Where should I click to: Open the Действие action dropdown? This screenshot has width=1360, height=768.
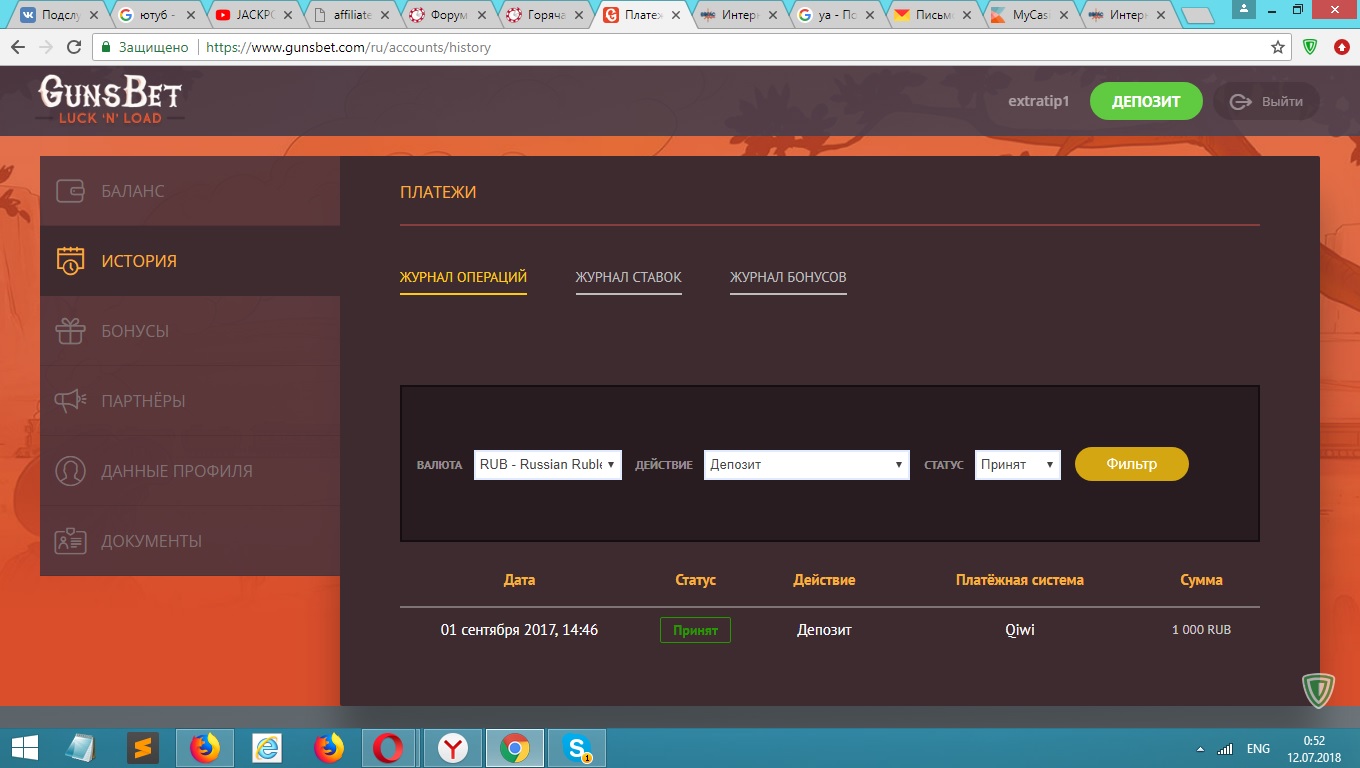tap(807, 465)
